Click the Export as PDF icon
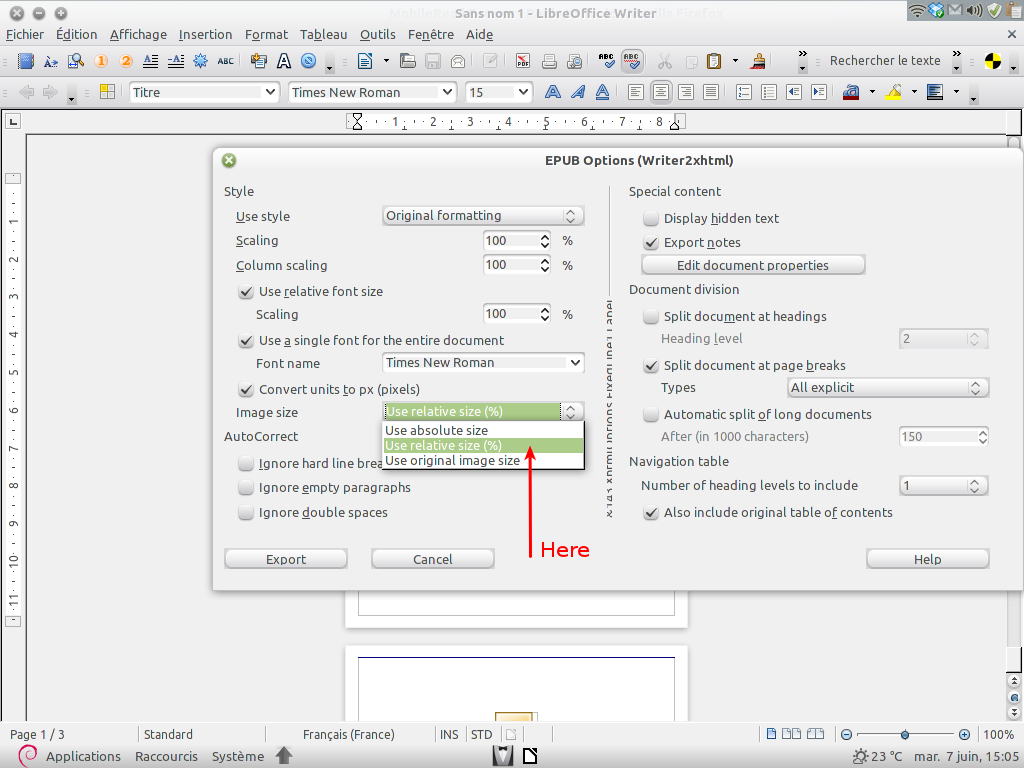The image size is (1024, 768). coord(522,61)
